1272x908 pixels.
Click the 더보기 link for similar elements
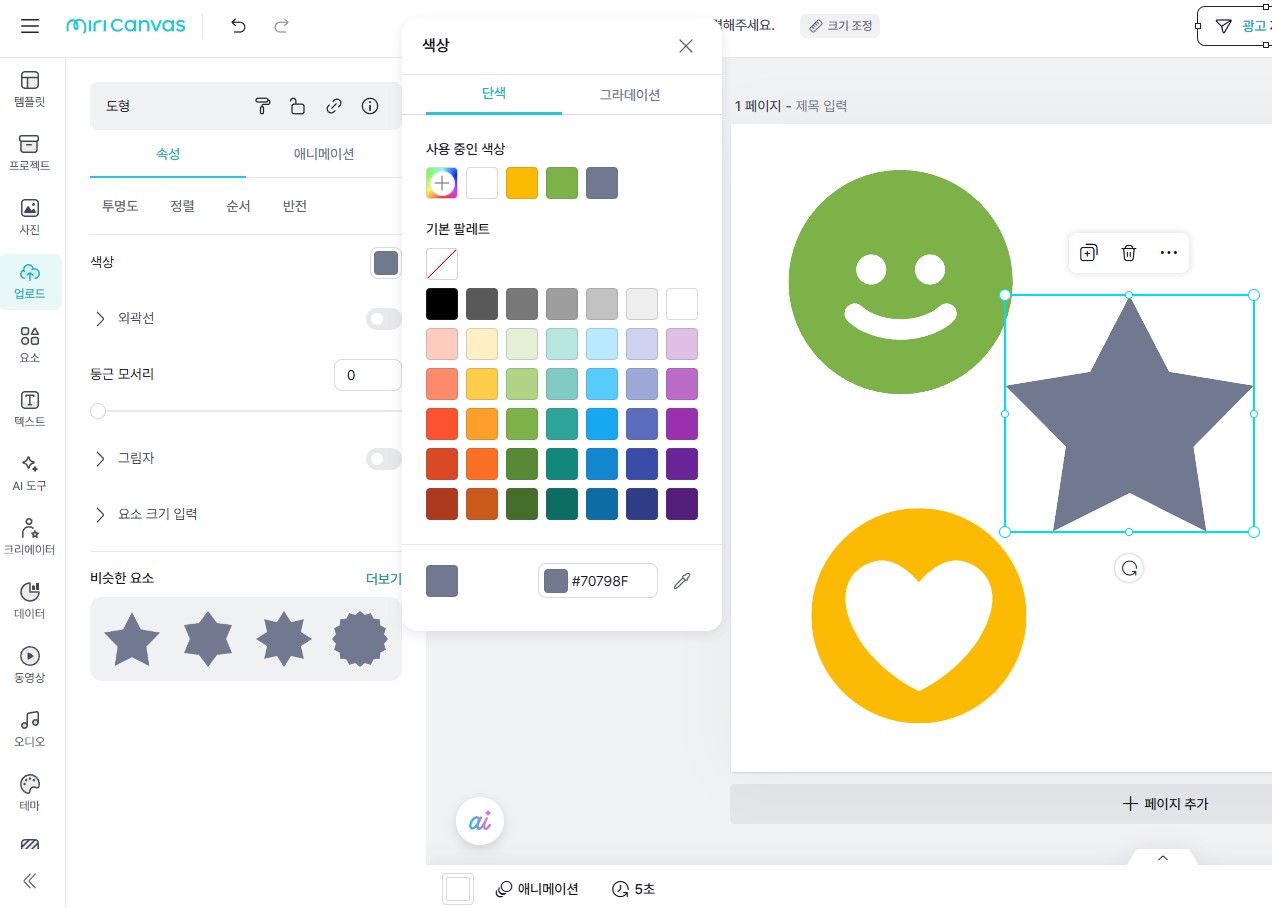pyautogui.click(x=383, y=579)
